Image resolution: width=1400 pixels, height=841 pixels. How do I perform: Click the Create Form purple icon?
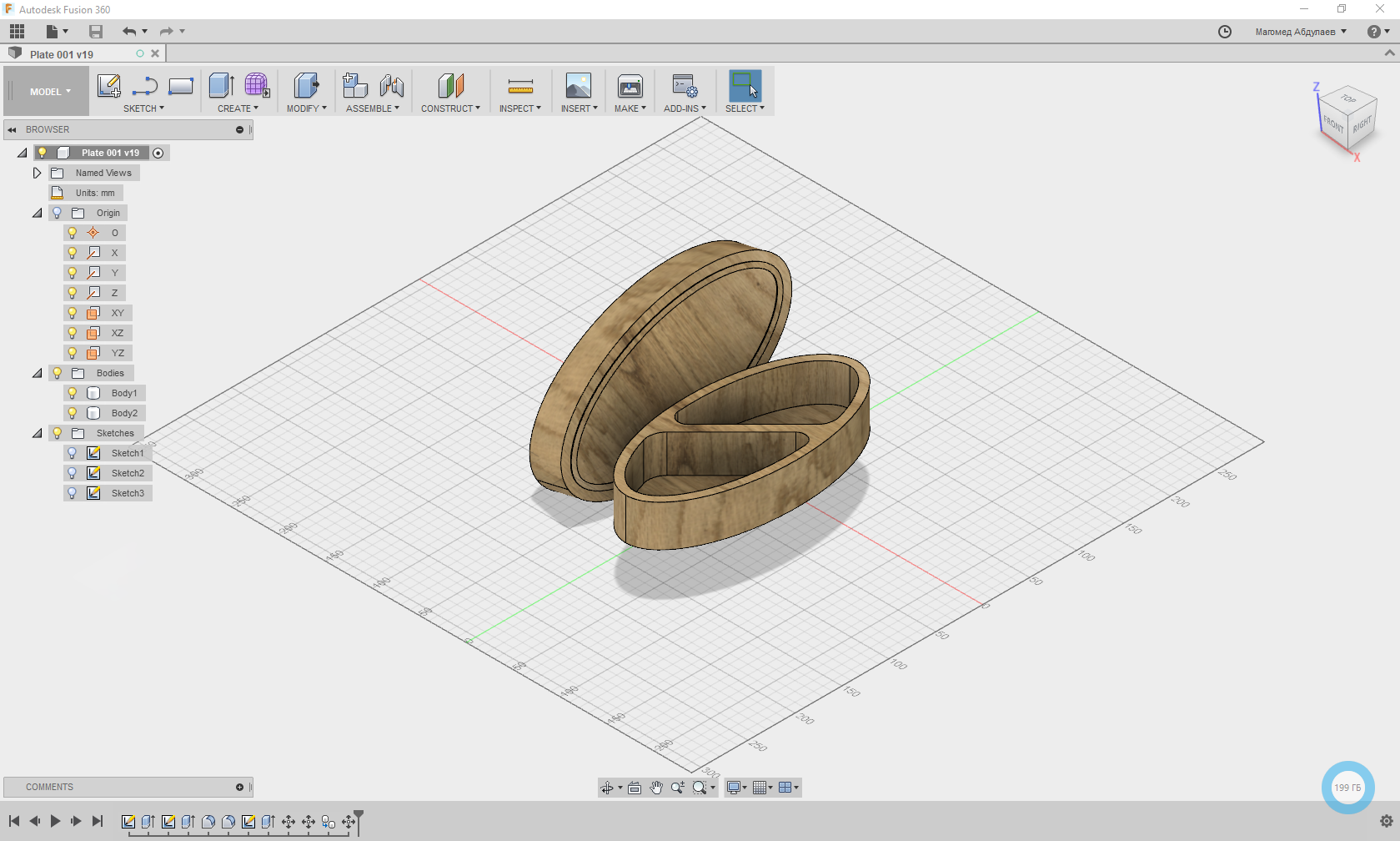coord(257,86)
